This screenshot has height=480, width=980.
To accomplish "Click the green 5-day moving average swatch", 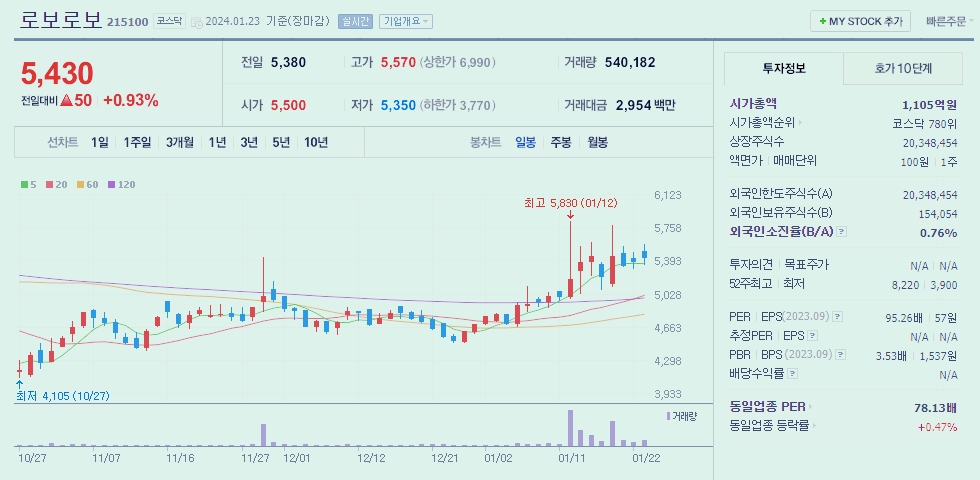I will [24, 184].
